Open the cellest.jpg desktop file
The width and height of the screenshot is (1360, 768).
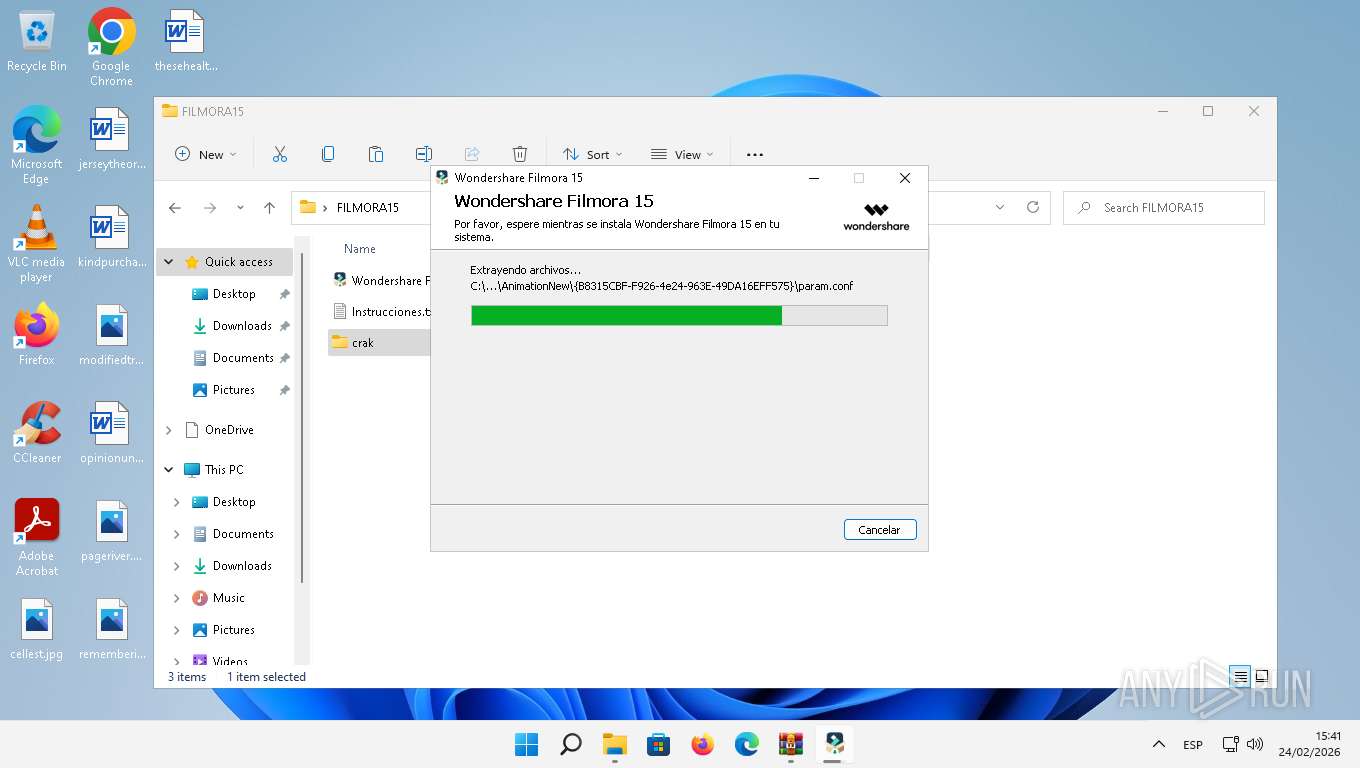click(x=37, y=629)
